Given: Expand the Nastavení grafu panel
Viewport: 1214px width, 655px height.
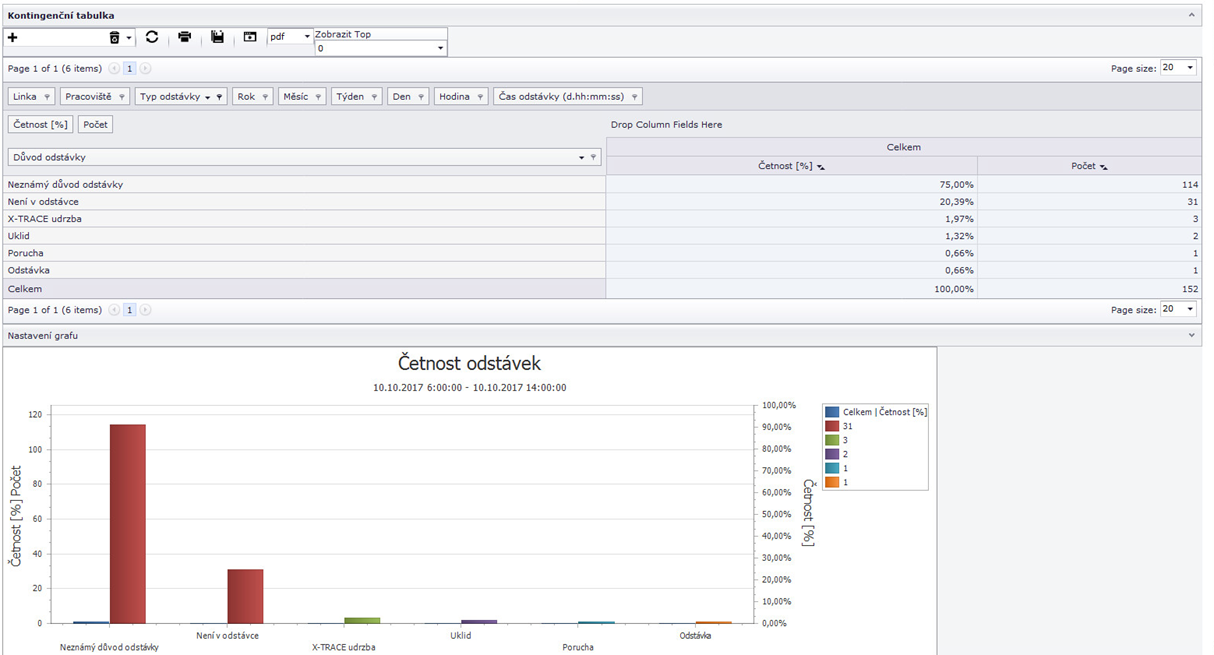Looking at the screenshot, I should click(x=1192, y=336).
